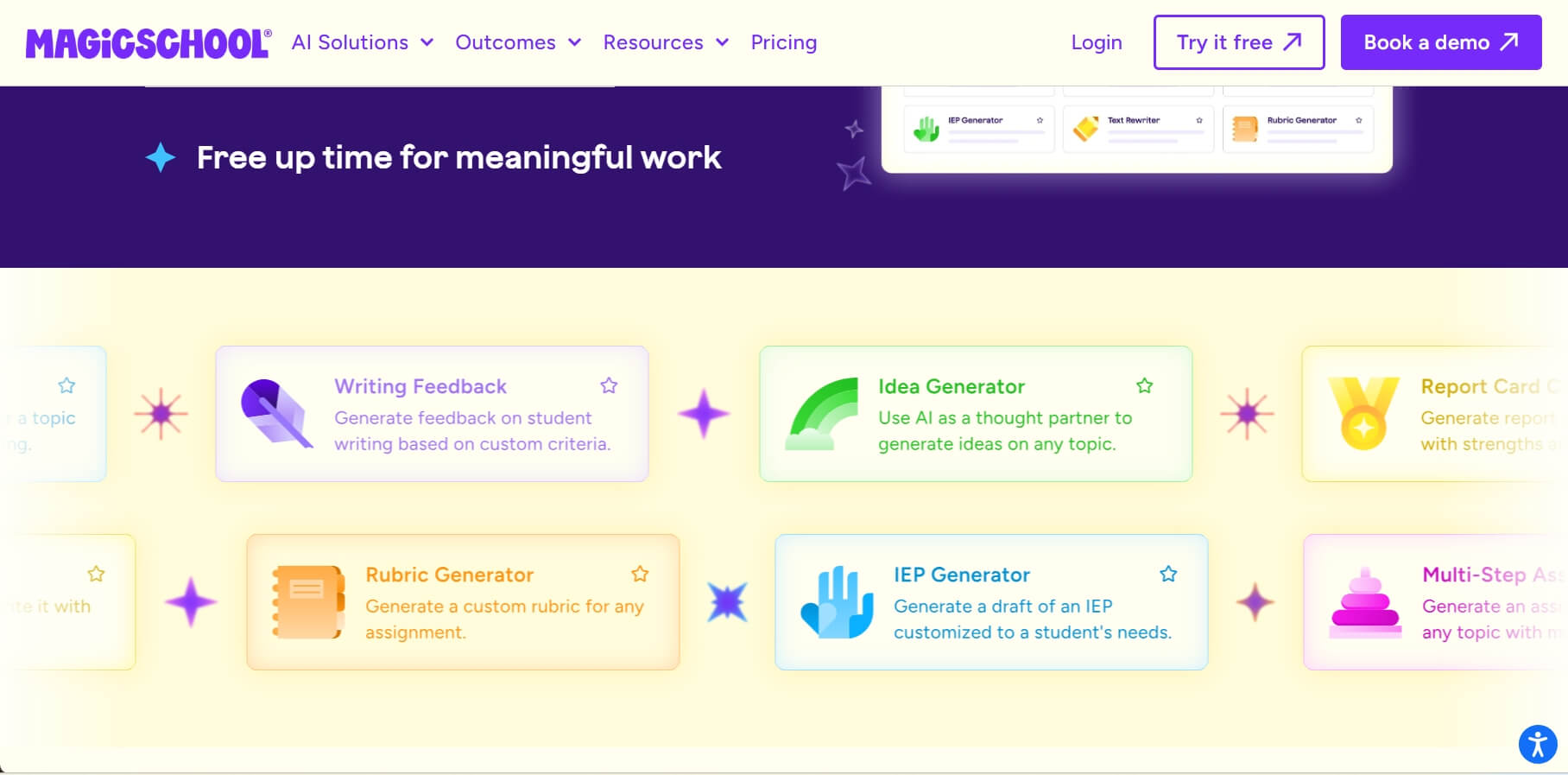Screen dimensions: 1568x775
Task: Click the orange notebook Rubric Generator icon
Action: pyautogui.click(x=308, y=601)
